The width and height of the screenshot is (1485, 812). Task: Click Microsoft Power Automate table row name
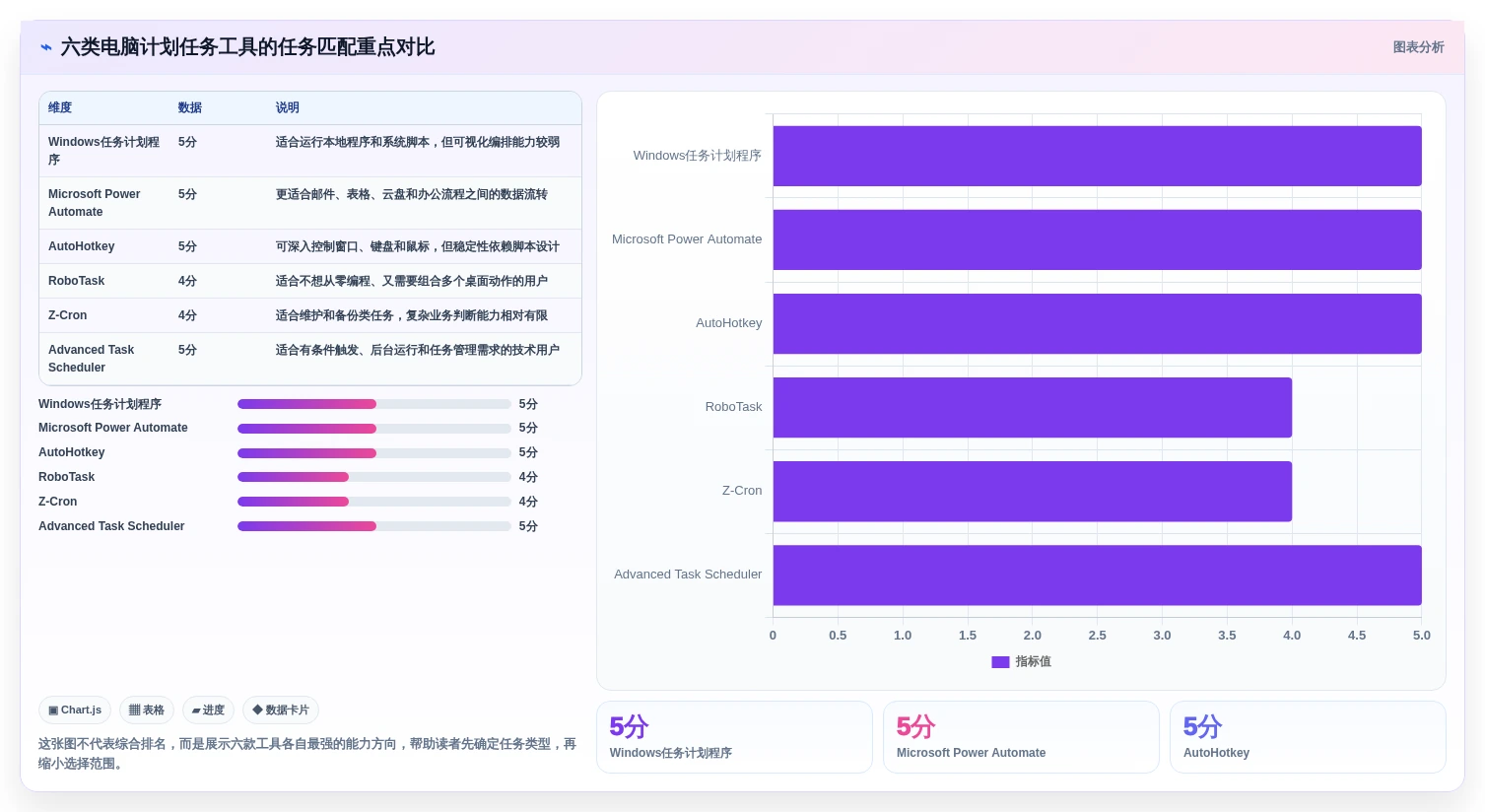click(95, 203)
